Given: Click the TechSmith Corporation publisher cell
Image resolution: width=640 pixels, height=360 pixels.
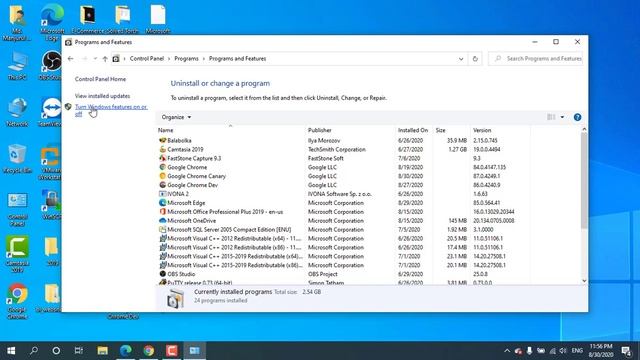Looking at the screenshot, I should click(x=337, y=149).
